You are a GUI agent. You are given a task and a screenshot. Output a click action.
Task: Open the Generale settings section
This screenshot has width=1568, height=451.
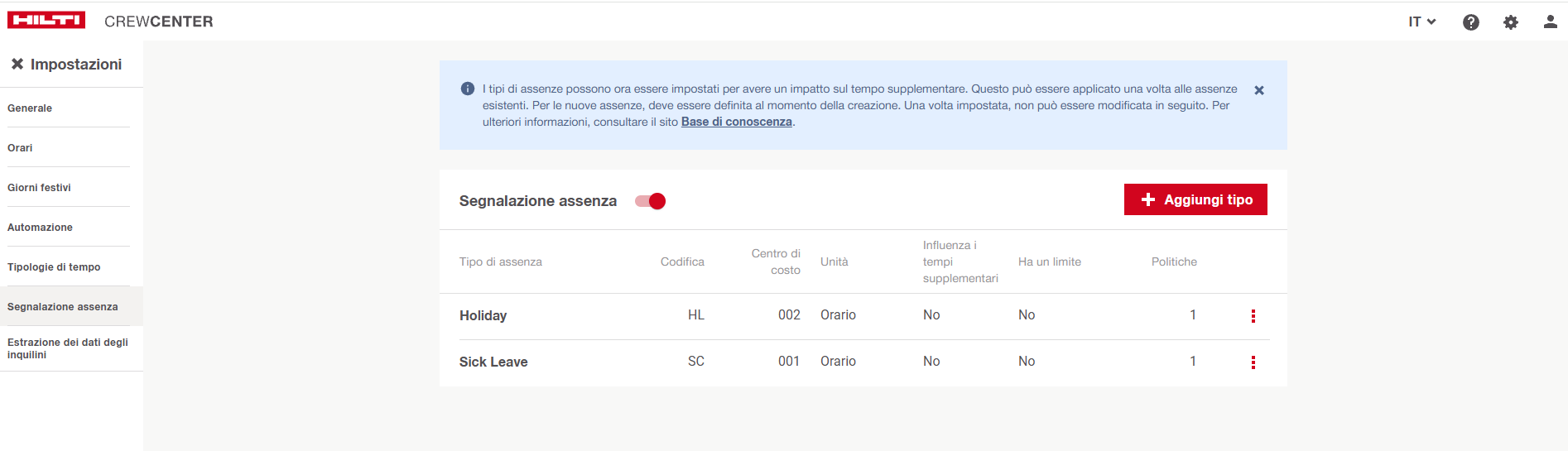30,108
